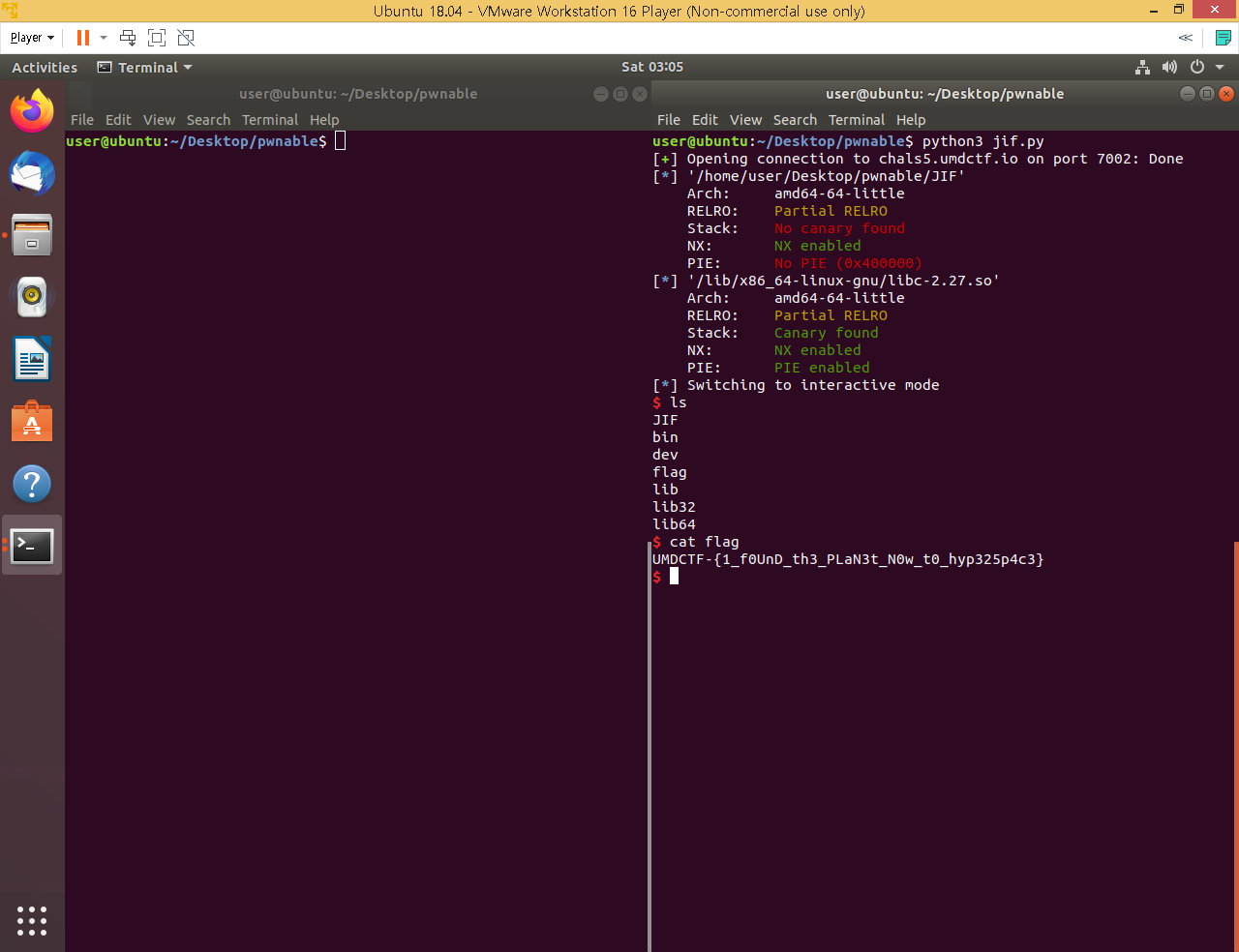Image resolution: width=1239 pixels, height=952 pixels.
Task: Click the volume icon in top bar
Action: (x=1169, y=67)
